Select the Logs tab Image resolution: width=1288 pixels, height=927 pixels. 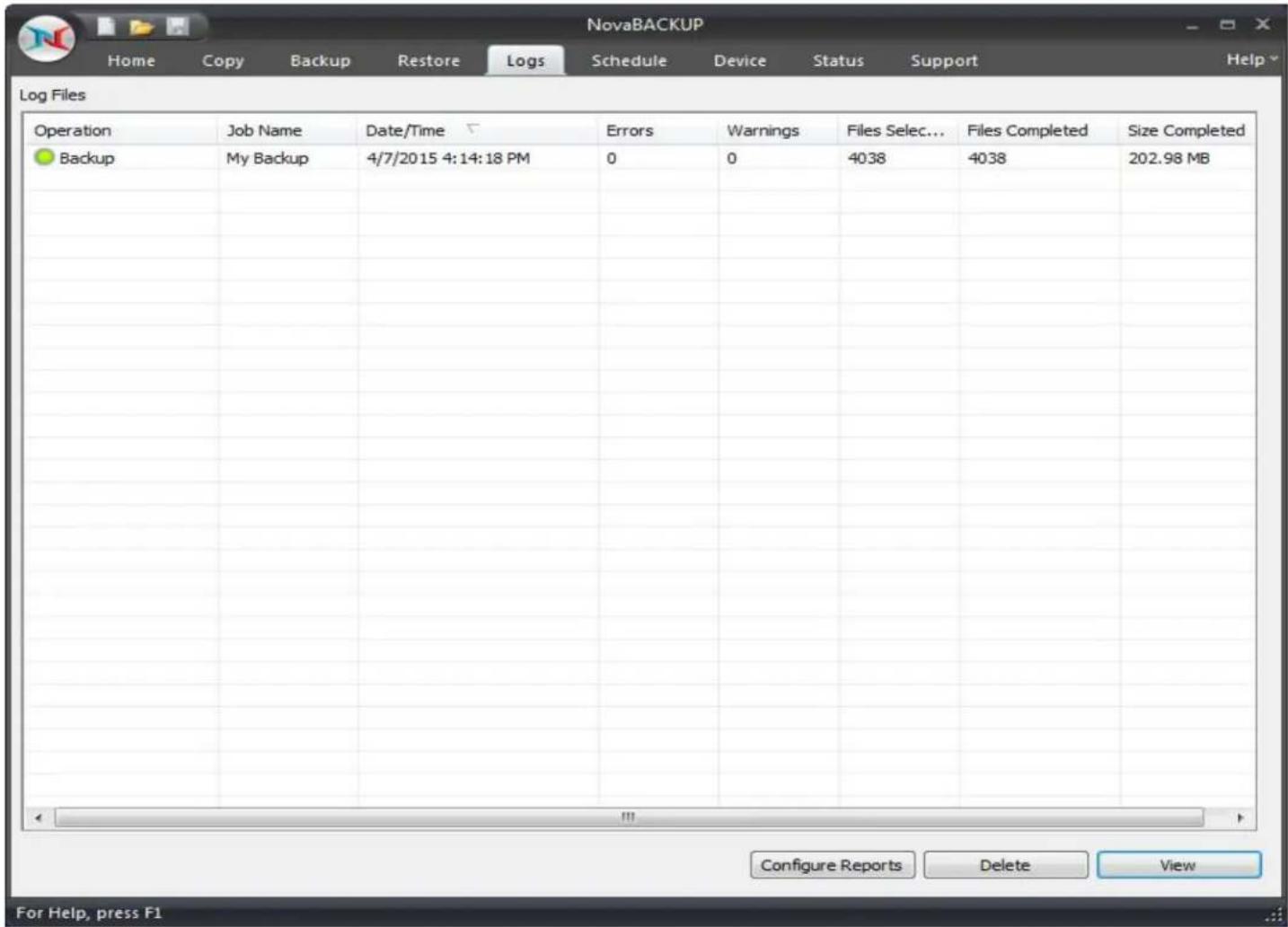tap(525, 60)
